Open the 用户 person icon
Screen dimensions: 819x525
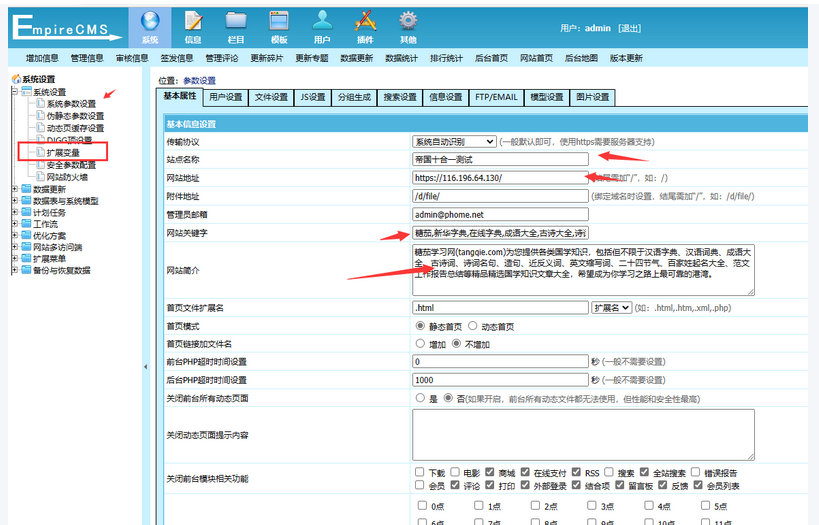click(x=322, y=20)
